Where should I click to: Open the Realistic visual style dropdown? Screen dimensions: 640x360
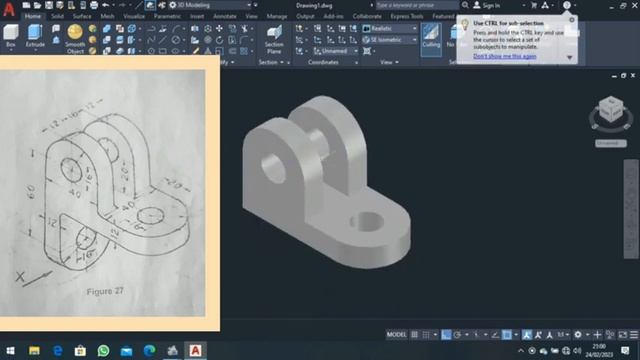click(x=390, y=29)
